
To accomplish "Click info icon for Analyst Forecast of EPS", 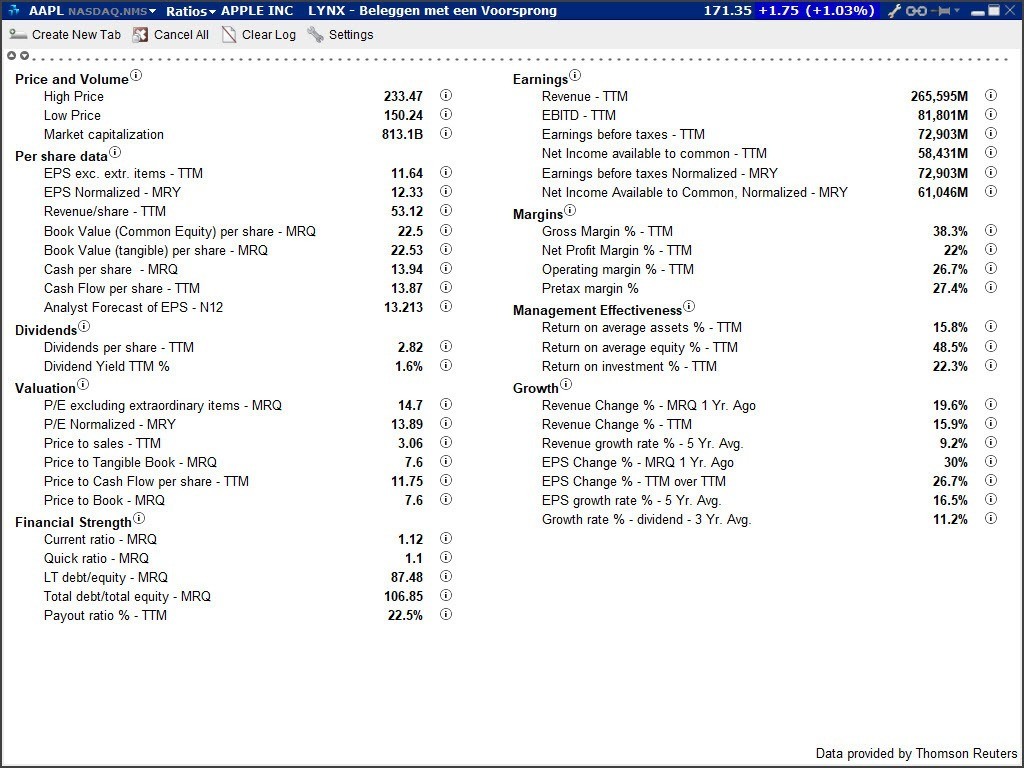I will (x=445, y=306).
